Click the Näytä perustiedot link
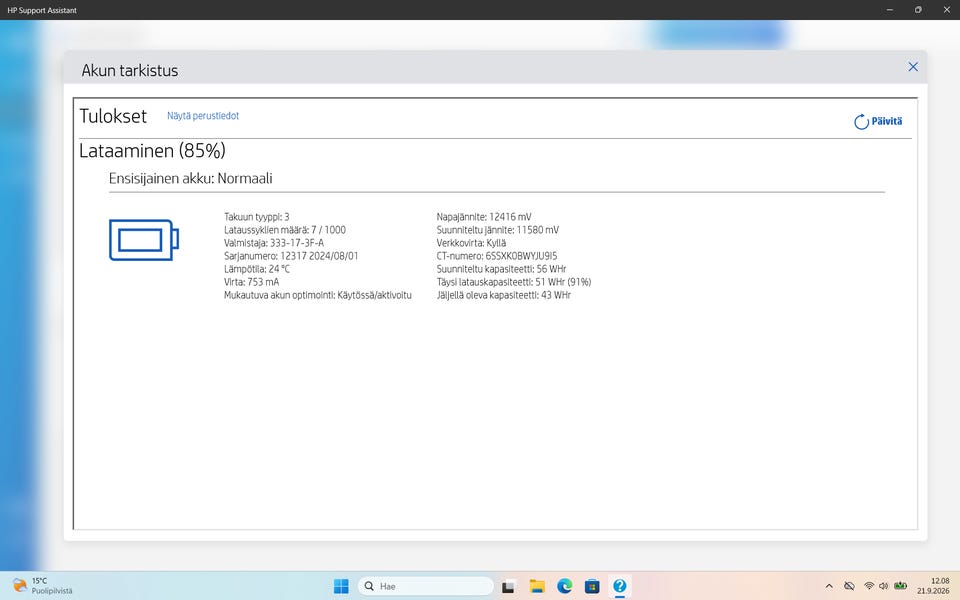 pyautogui.click(x=203, y=116)
